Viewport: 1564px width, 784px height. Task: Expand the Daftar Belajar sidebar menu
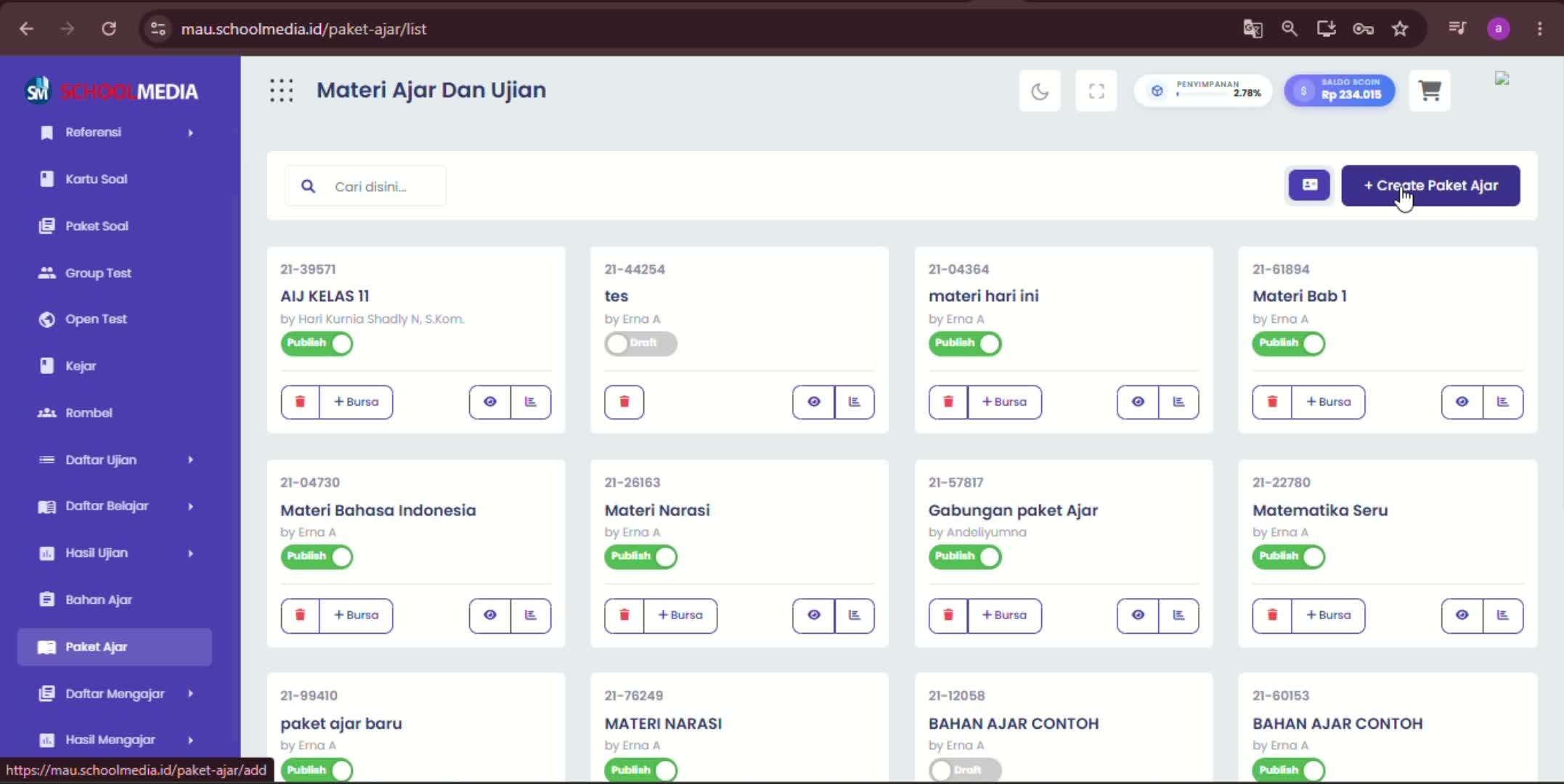(115, 507)
